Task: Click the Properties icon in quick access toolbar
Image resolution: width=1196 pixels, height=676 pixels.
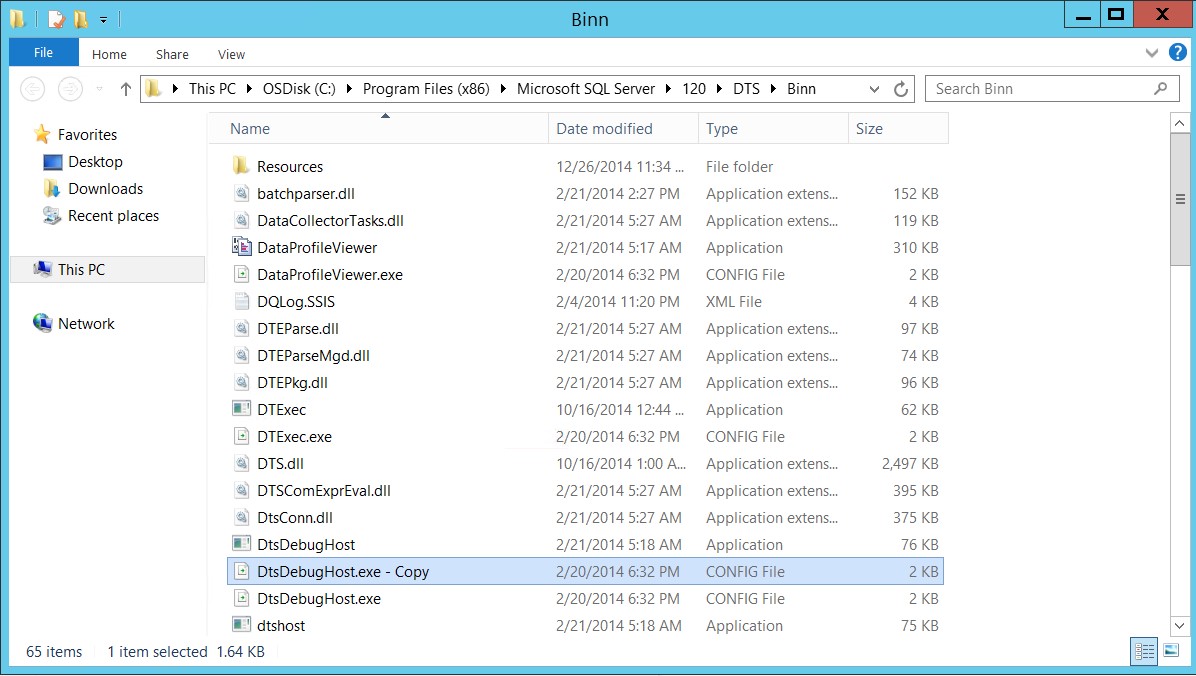Action: point(56,18)
